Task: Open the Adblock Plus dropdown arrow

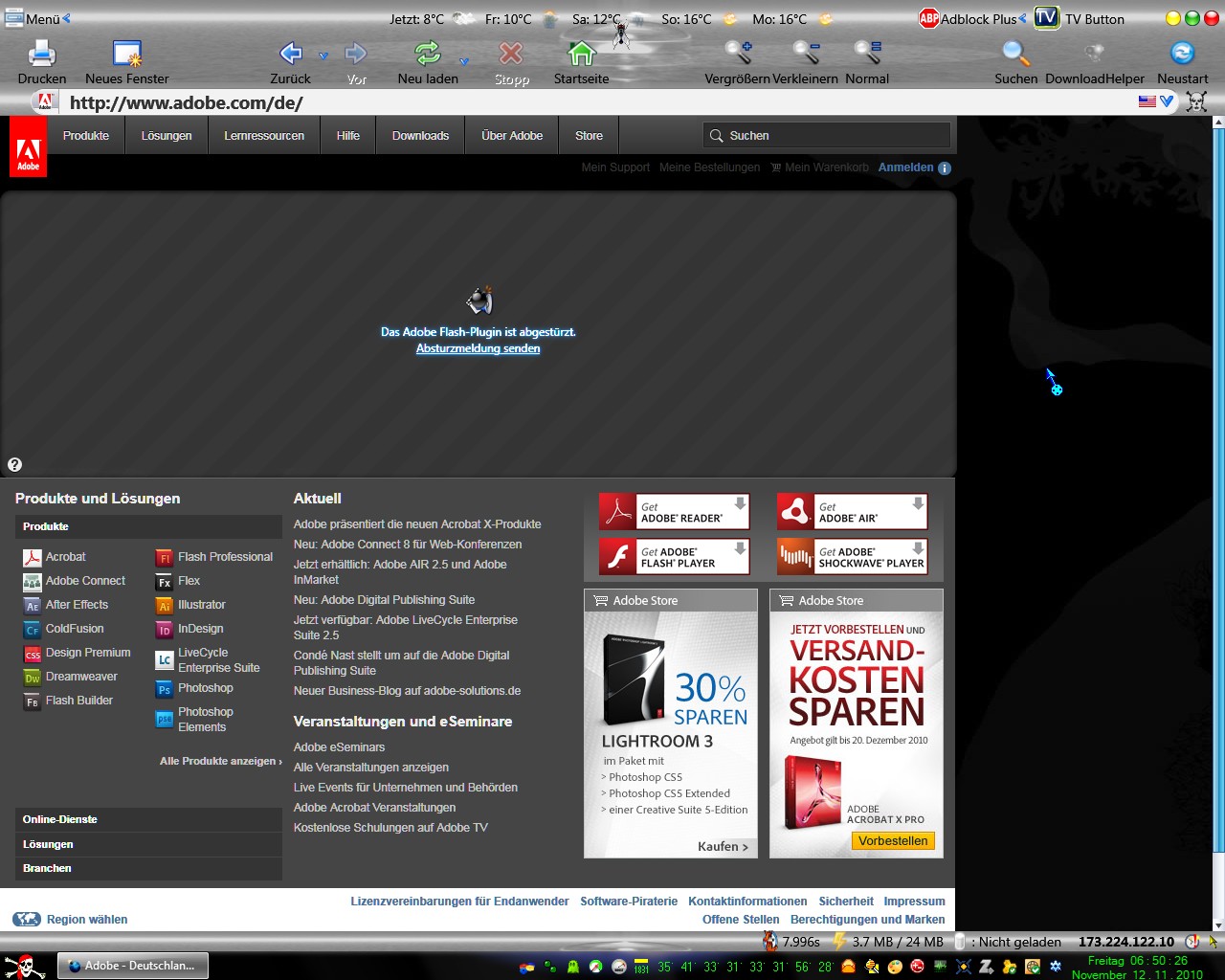Action: tap(1022, 18)
